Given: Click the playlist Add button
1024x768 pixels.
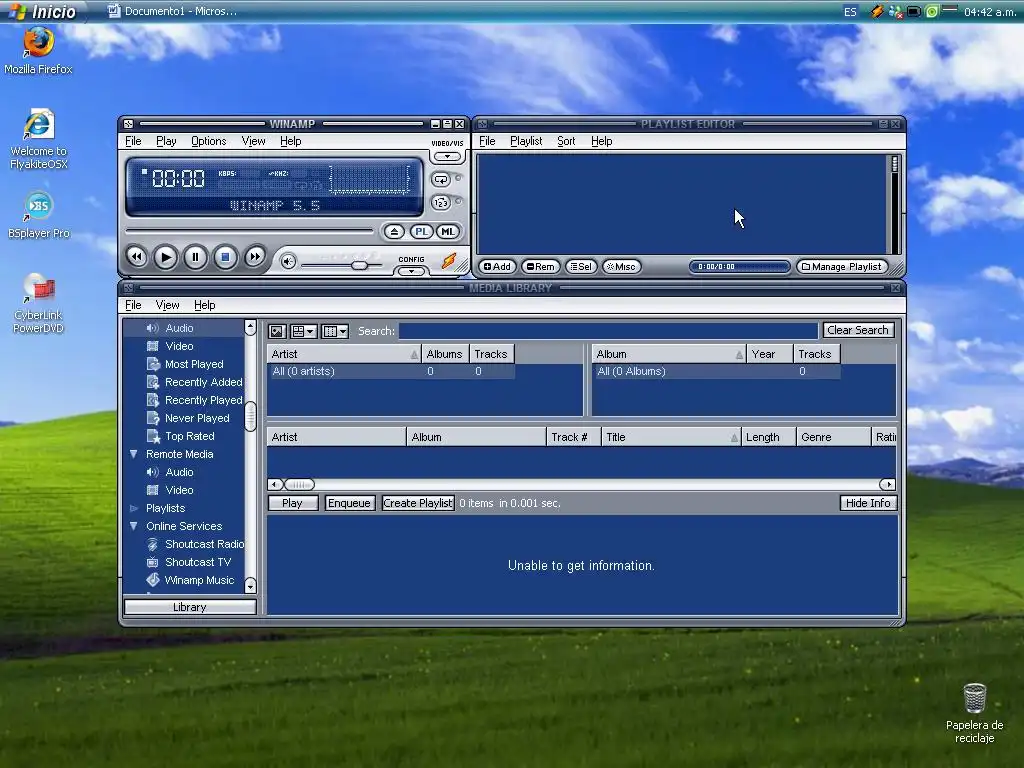Looking at the screenshot, I should 498,266.
